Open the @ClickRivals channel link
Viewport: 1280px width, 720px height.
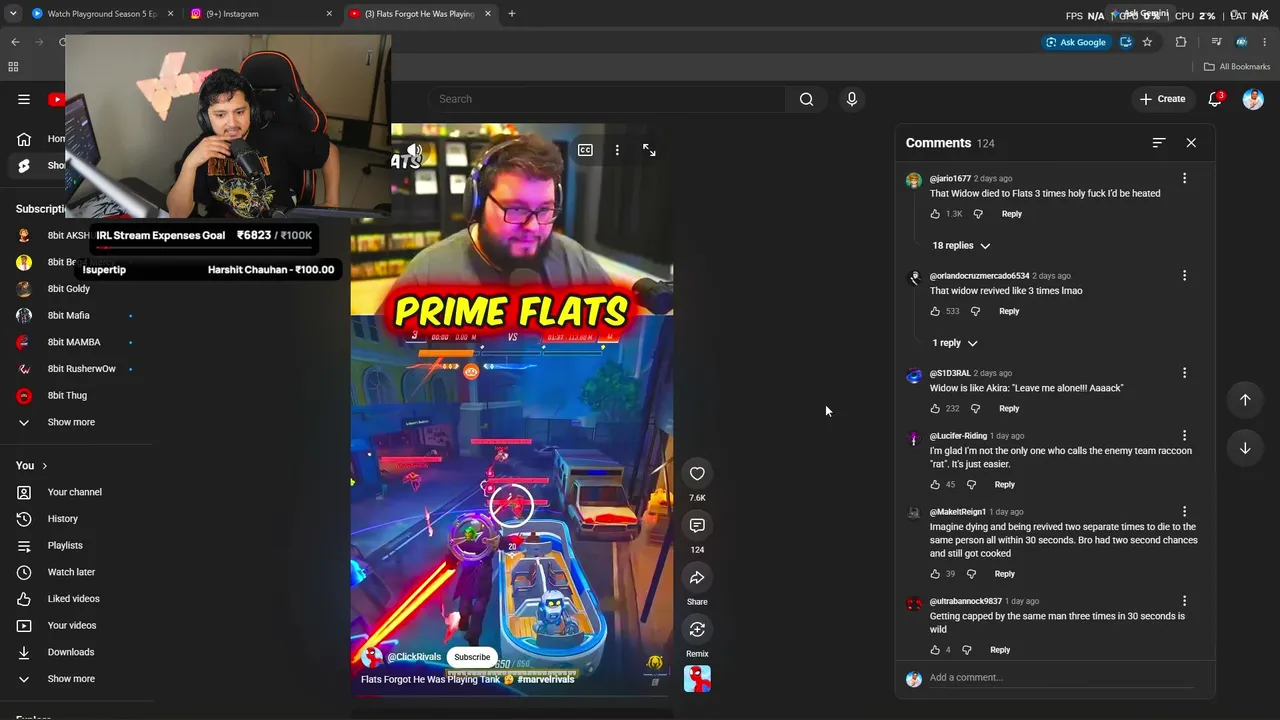coord(414,657)
